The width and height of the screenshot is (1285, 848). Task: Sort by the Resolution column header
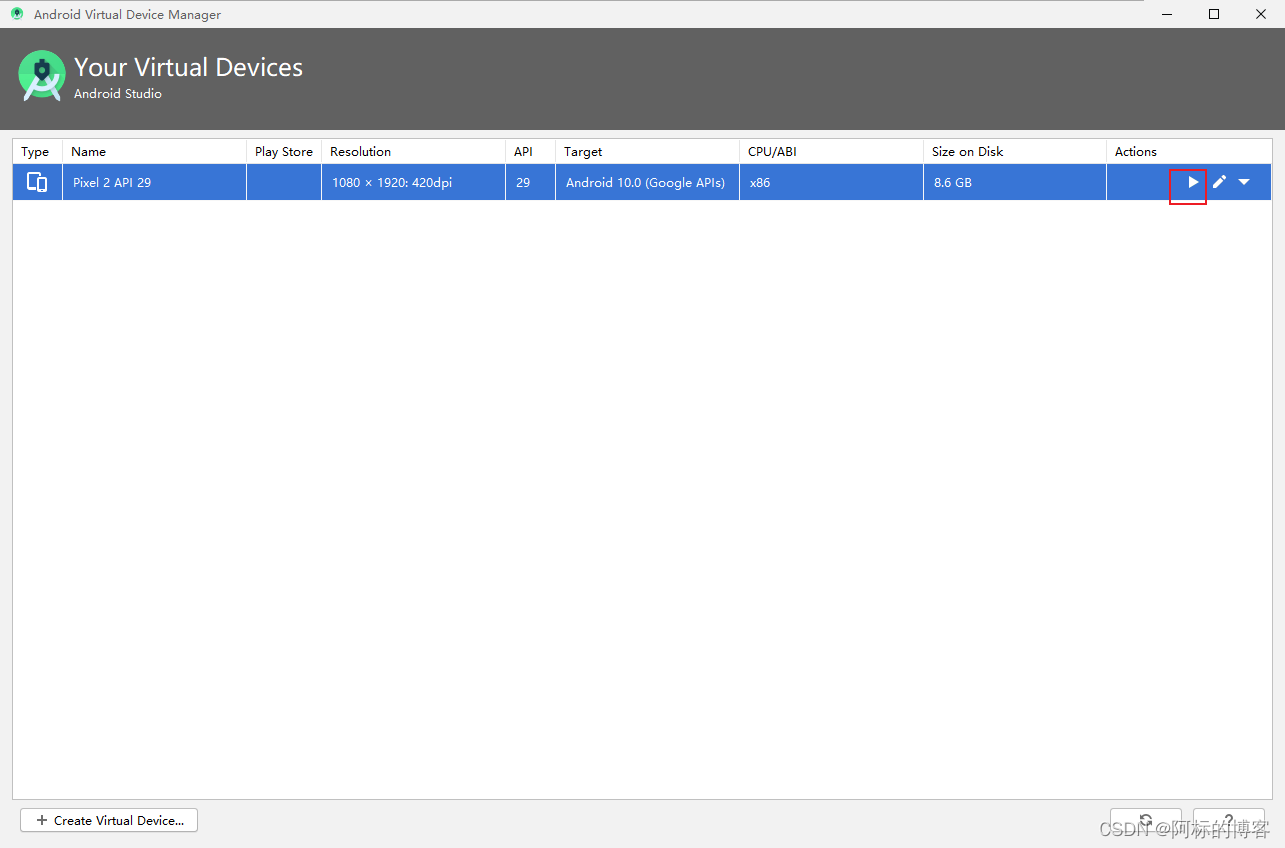pos(414,152)
